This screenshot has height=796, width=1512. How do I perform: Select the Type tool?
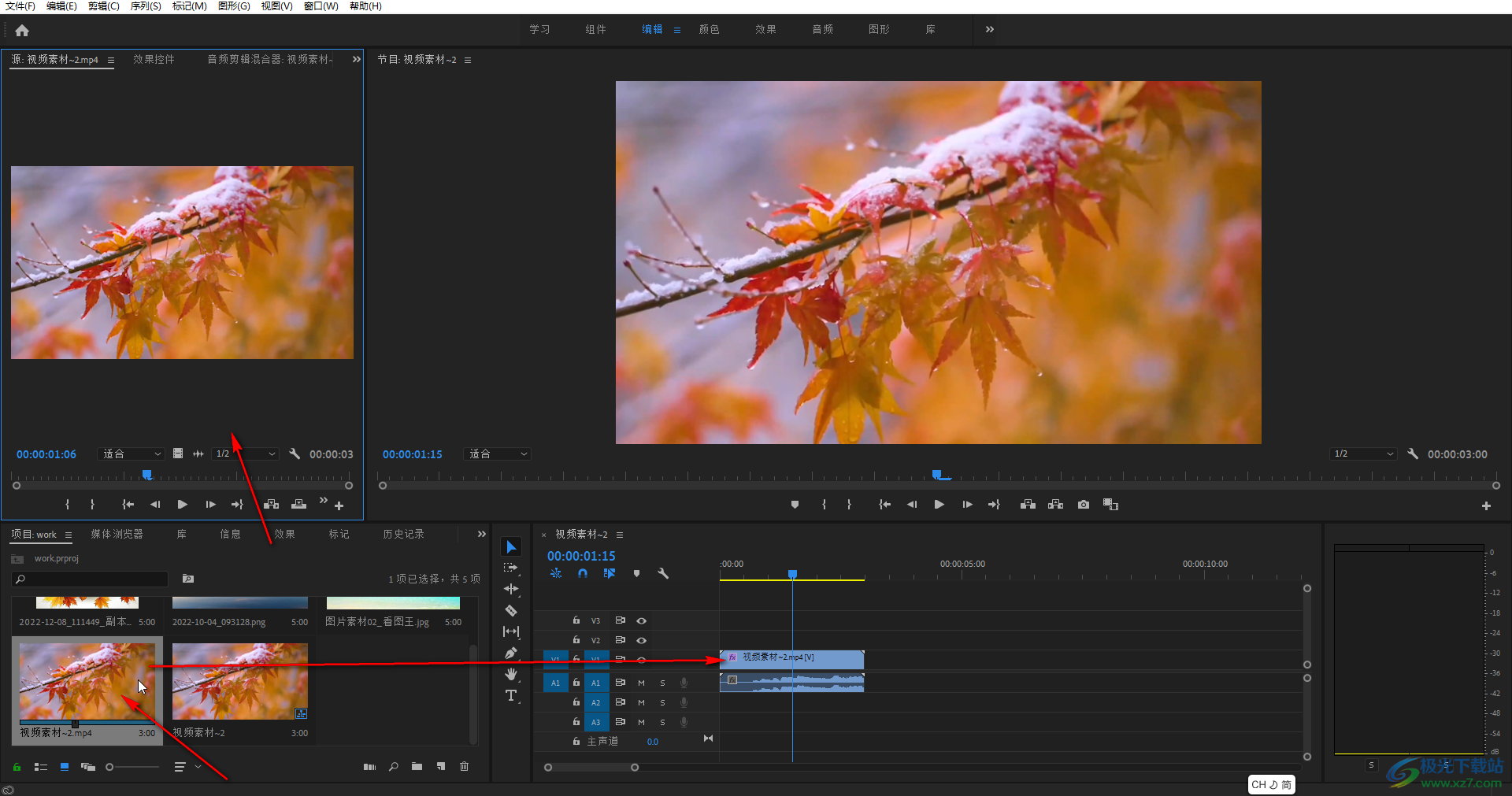(511, 695)
